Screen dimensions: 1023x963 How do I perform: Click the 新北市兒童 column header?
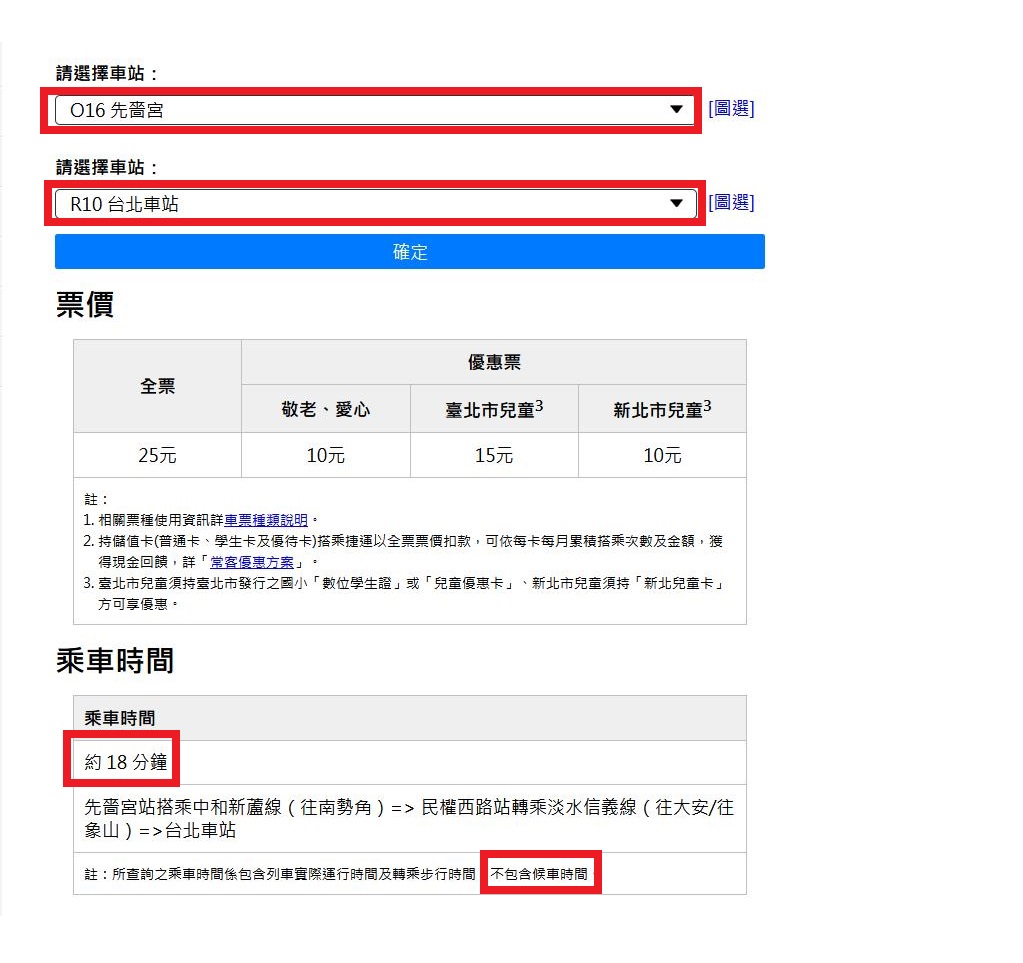click(x=662, y=409)
